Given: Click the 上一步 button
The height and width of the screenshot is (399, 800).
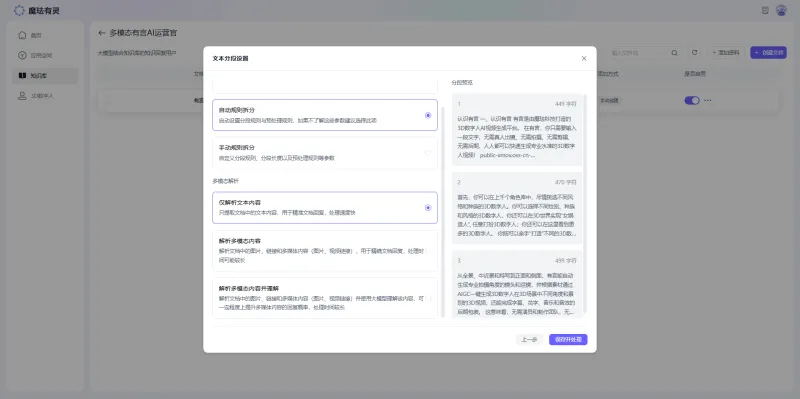Looking at the screenshot, I should click(529, 339).
